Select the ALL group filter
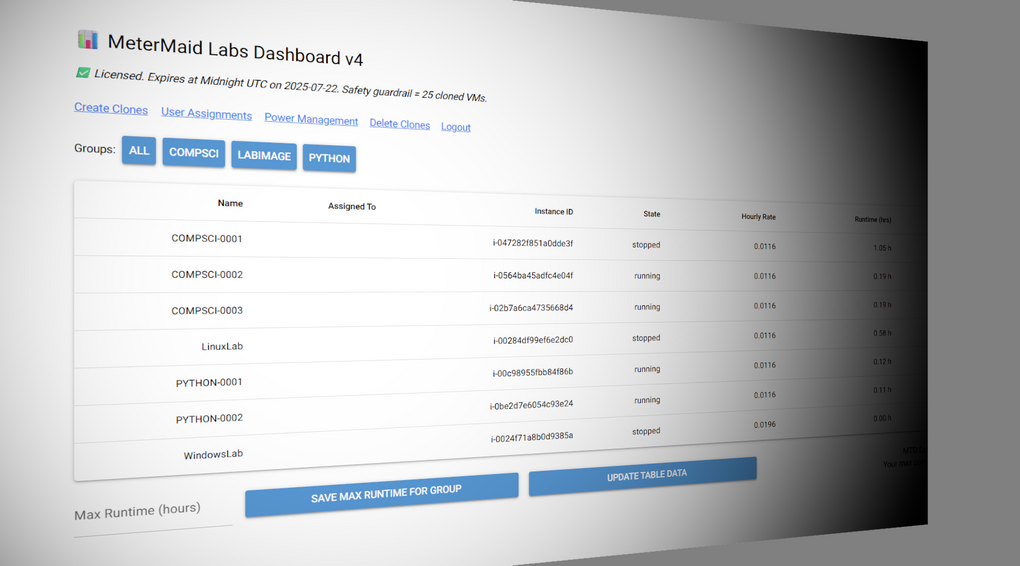The image size is (1020, 566). coord(139,151)
